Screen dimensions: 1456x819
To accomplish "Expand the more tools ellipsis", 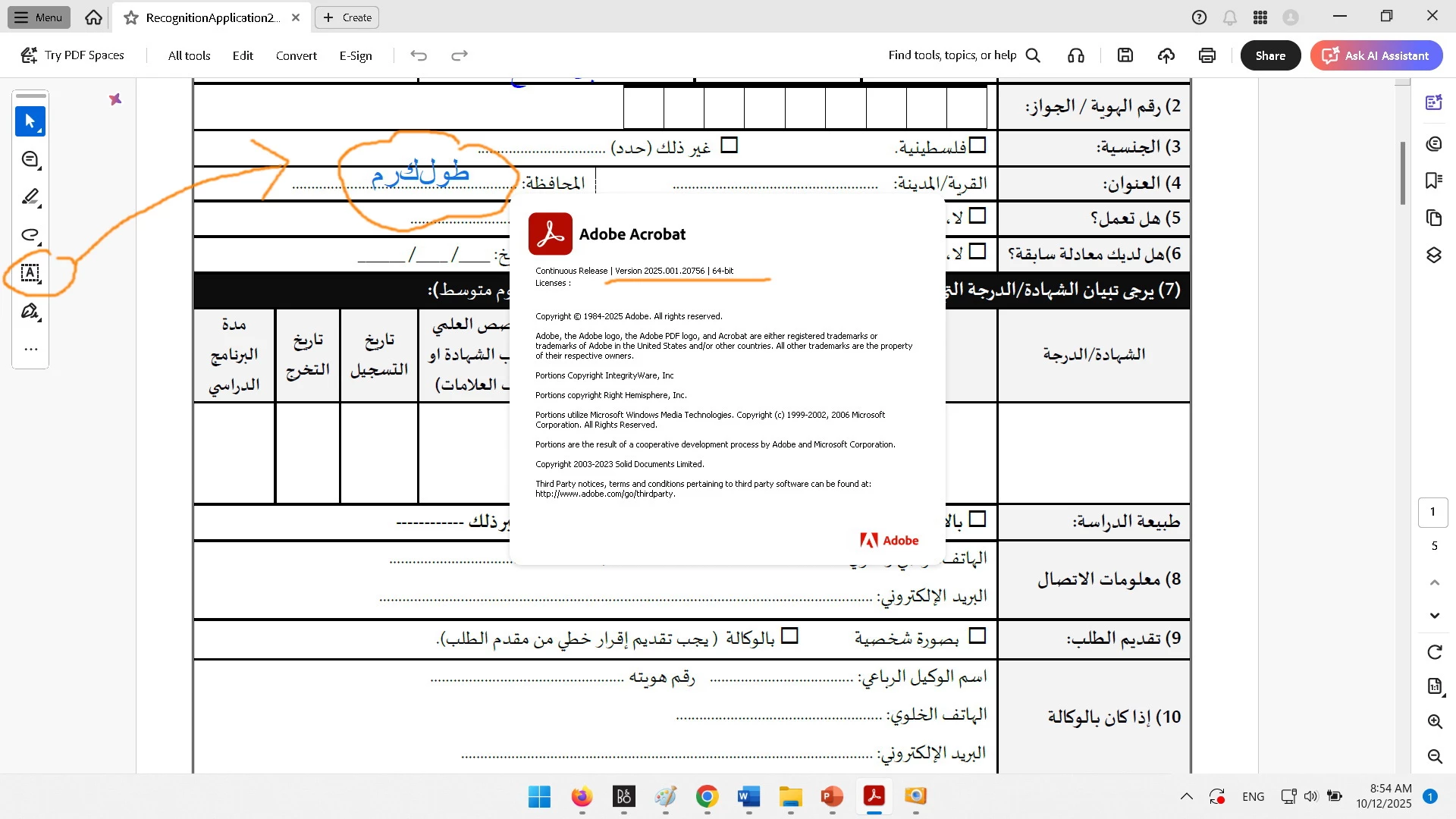I will tap(30, 350).
